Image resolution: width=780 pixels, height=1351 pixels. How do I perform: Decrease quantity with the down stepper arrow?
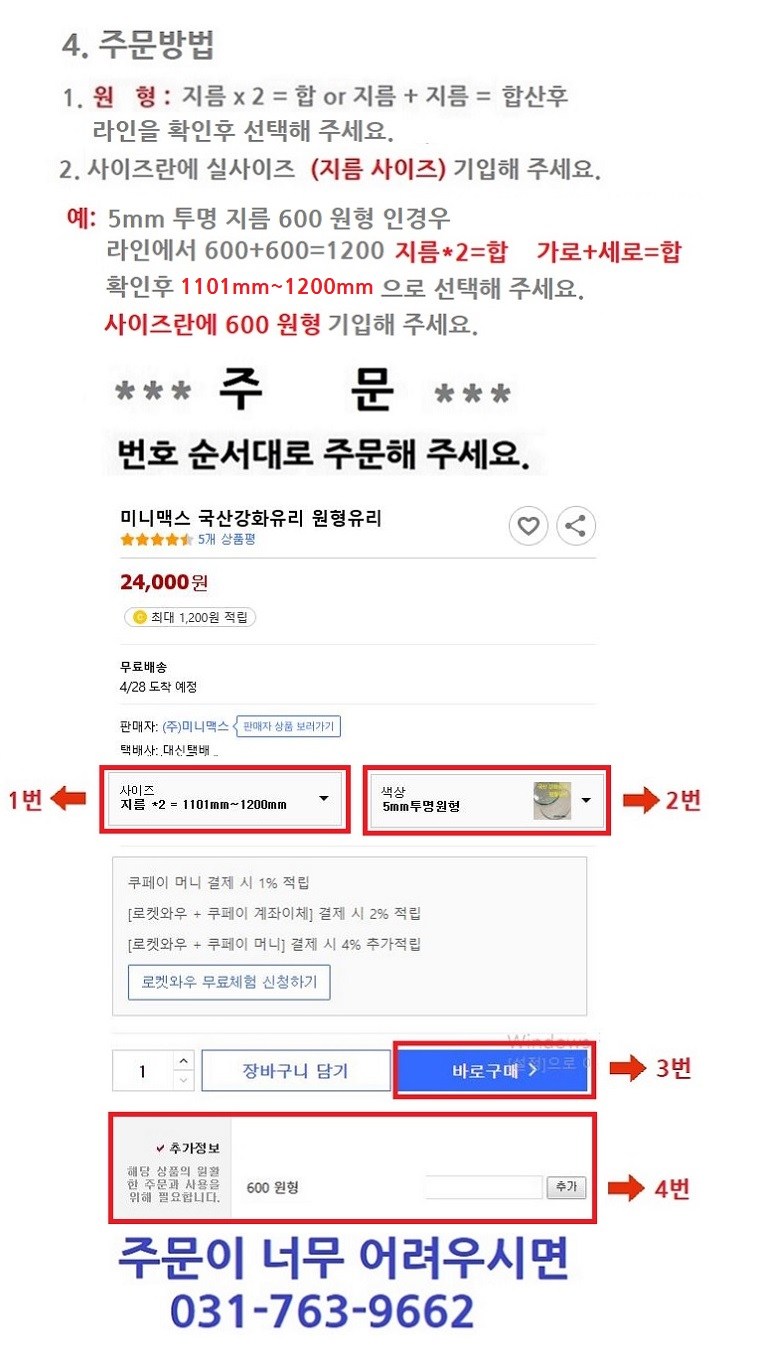[x=183, y=1080]
